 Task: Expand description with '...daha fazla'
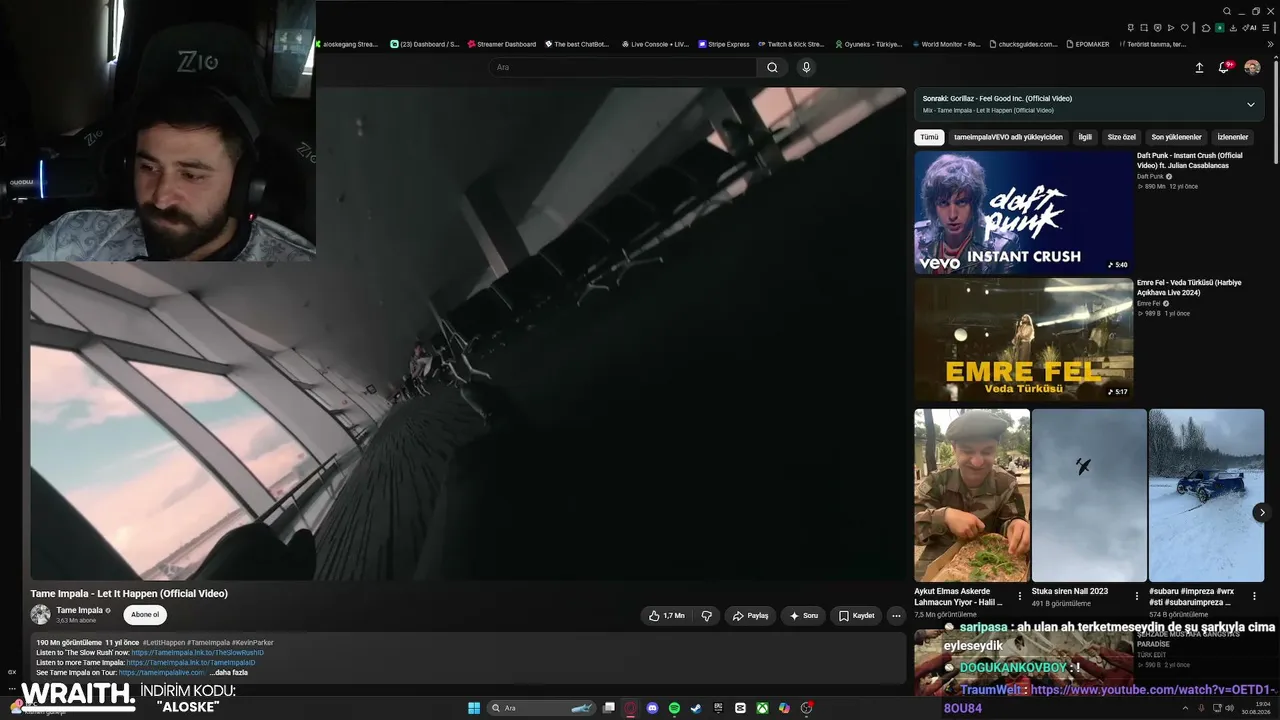(228, 673)
